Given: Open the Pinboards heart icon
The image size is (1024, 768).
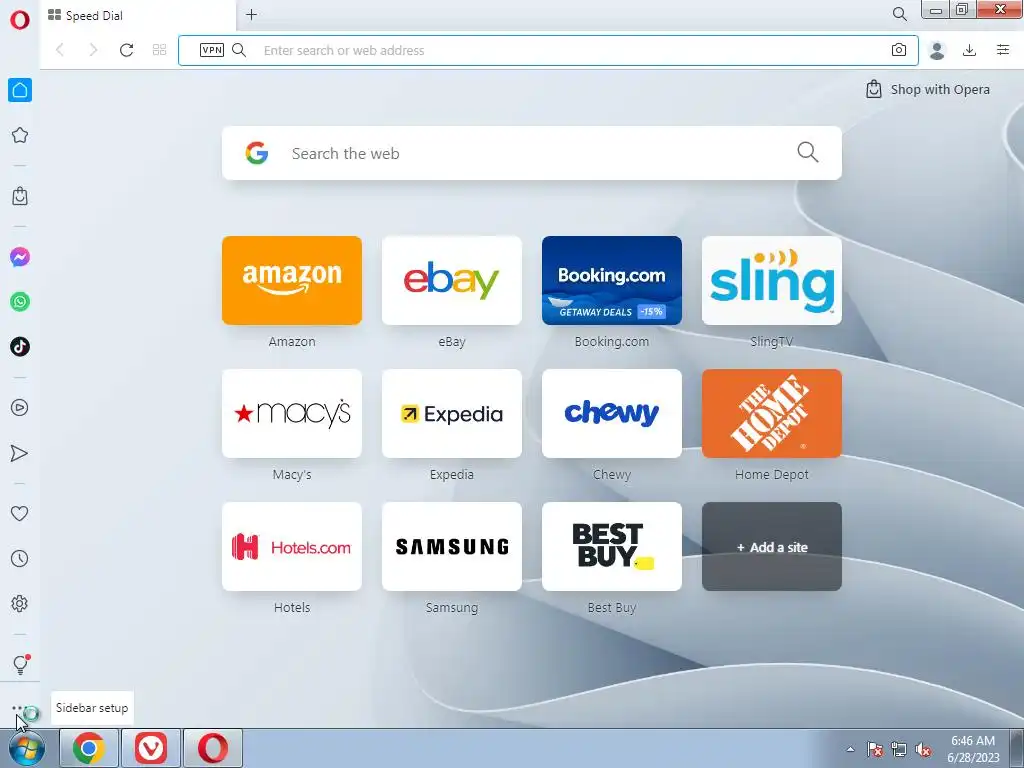Looking at the screenshot, I should click(x=20, y=514).
